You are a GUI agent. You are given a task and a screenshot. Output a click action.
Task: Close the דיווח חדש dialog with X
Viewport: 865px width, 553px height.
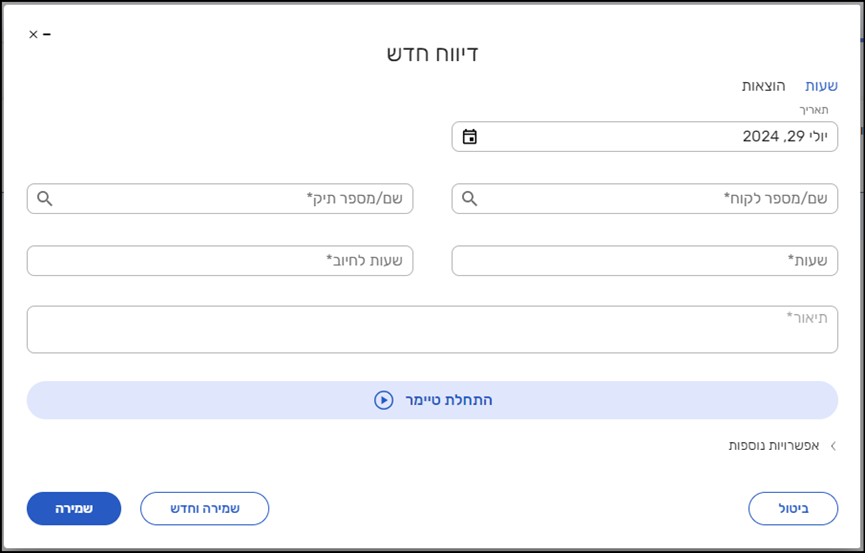tap(33, 34)
